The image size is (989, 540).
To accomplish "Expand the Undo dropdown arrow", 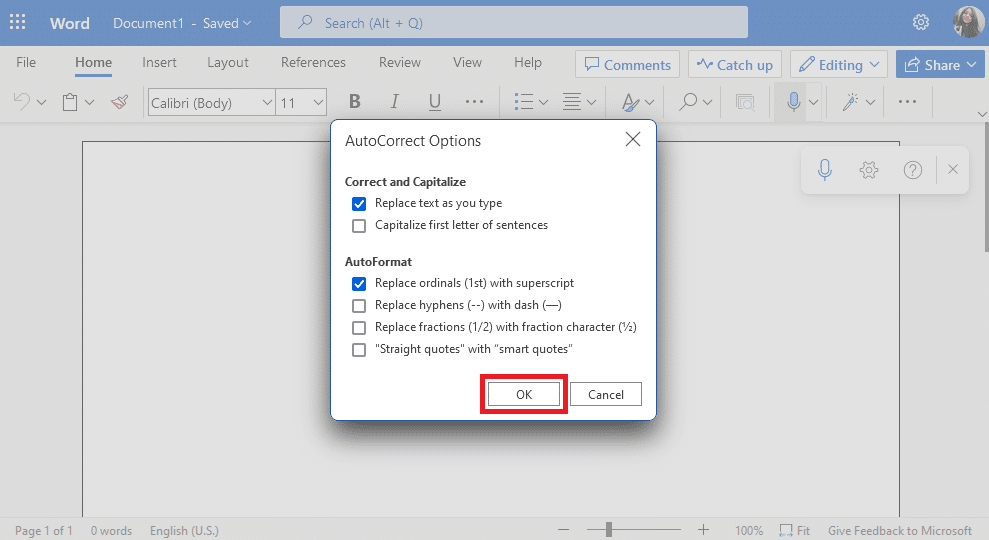I will click(42, 102).
